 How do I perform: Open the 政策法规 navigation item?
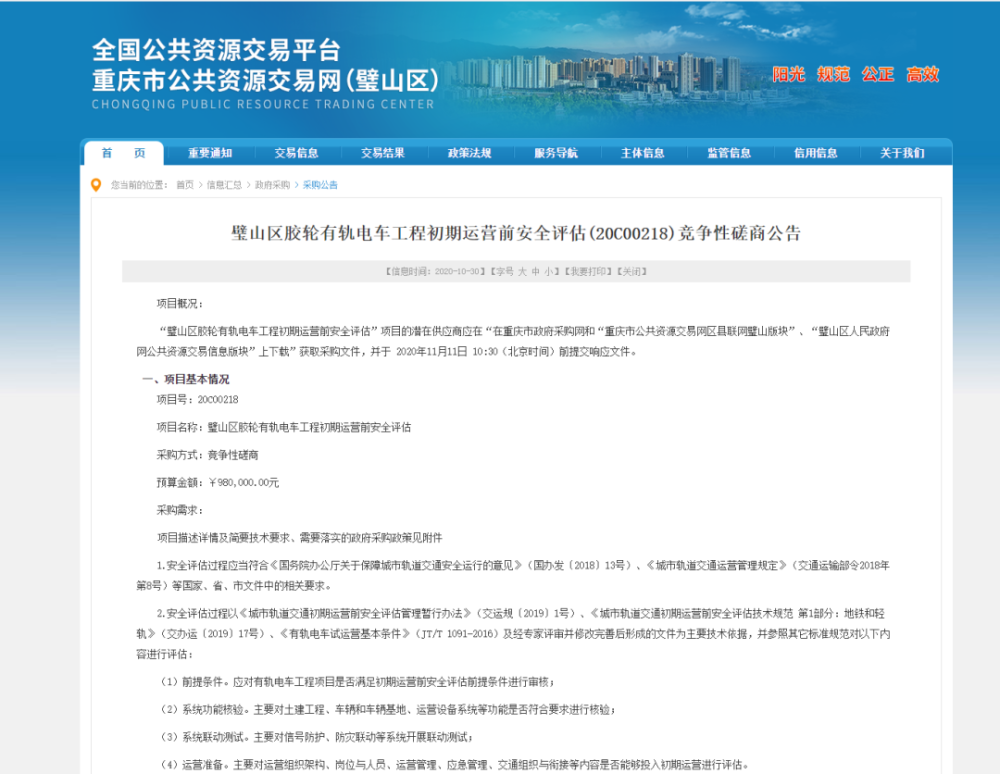click(469, 153)
